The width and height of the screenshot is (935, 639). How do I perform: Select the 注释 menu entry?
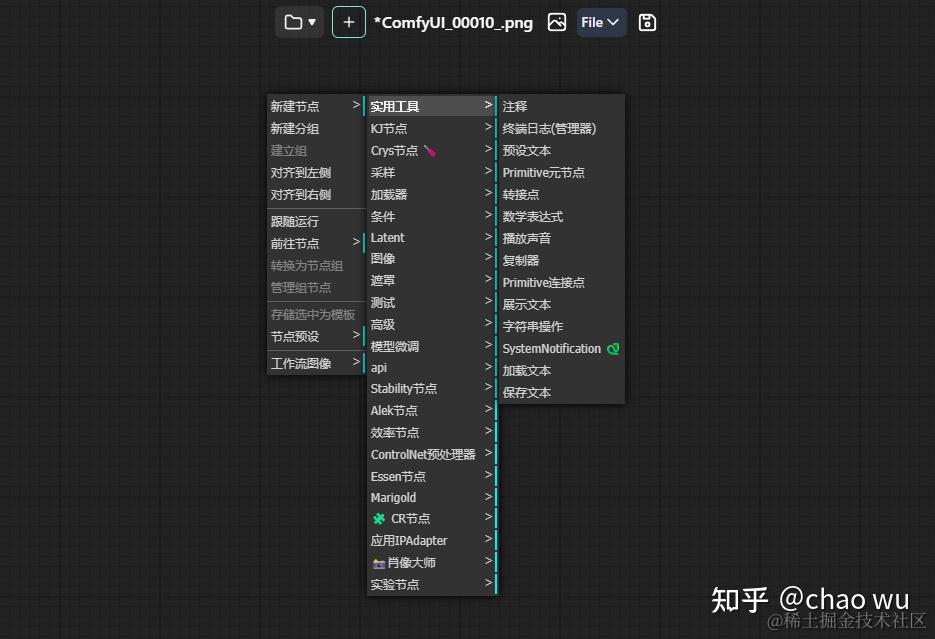click(515, 106)
